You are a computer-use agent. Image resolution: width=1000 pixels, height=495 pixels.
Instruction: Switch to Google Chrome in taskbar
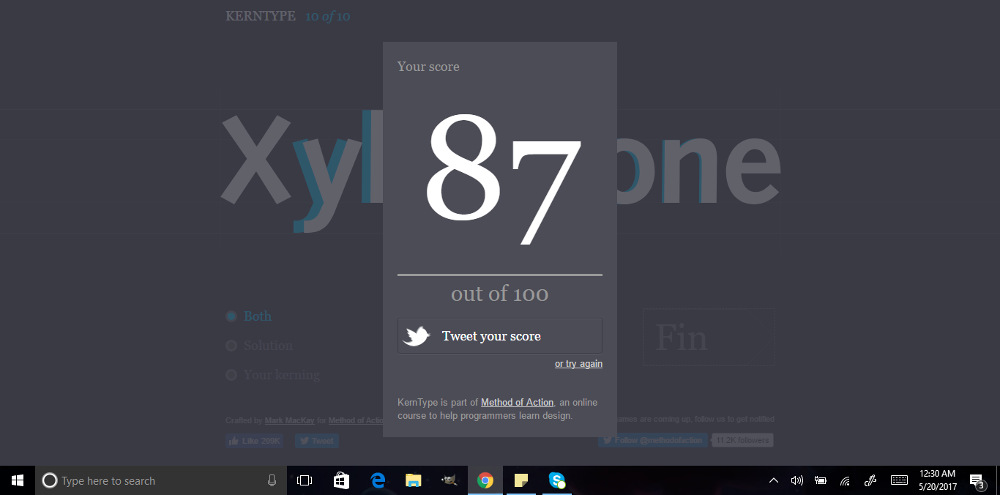click(x=485, y=481)
